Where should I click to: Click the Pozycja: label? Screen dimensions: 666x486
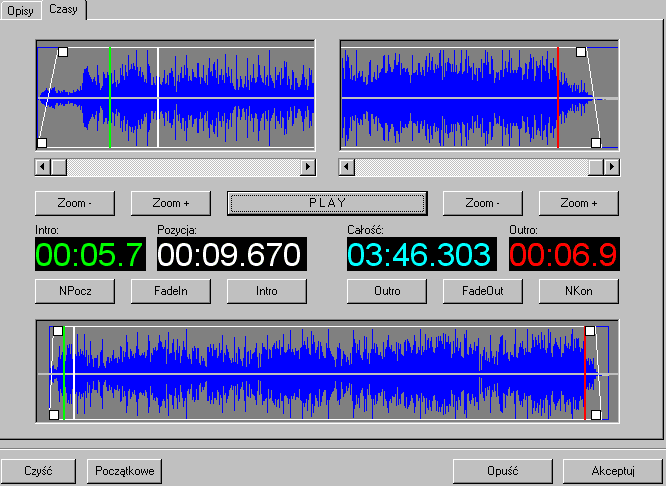click(177, 230)
